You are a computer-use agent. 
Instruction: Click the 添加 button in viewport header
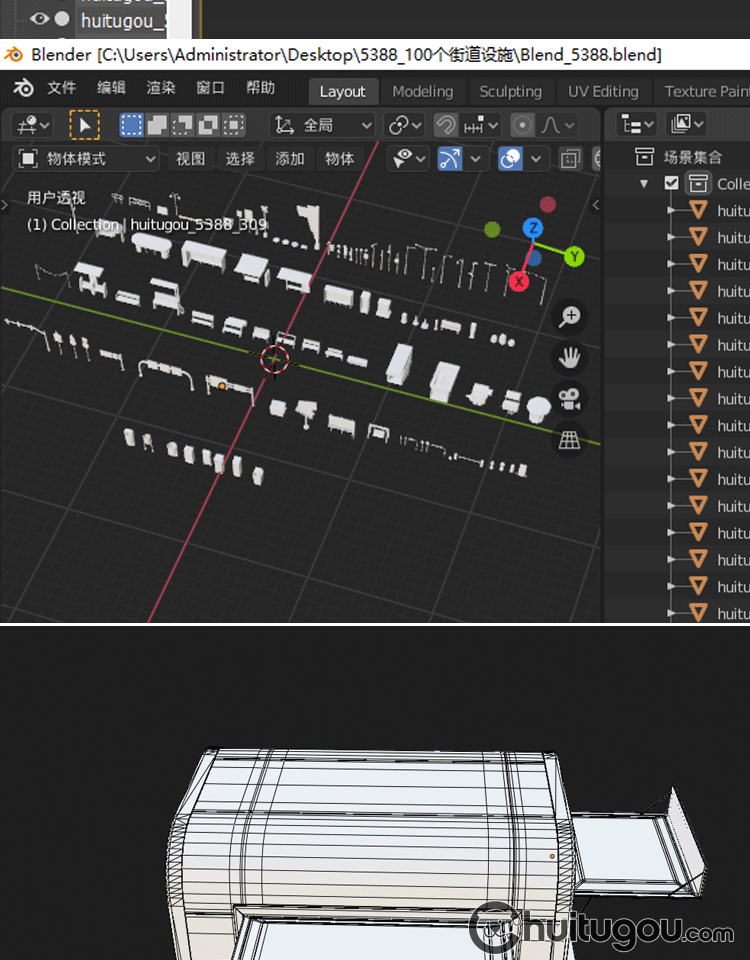coord(290,159)
